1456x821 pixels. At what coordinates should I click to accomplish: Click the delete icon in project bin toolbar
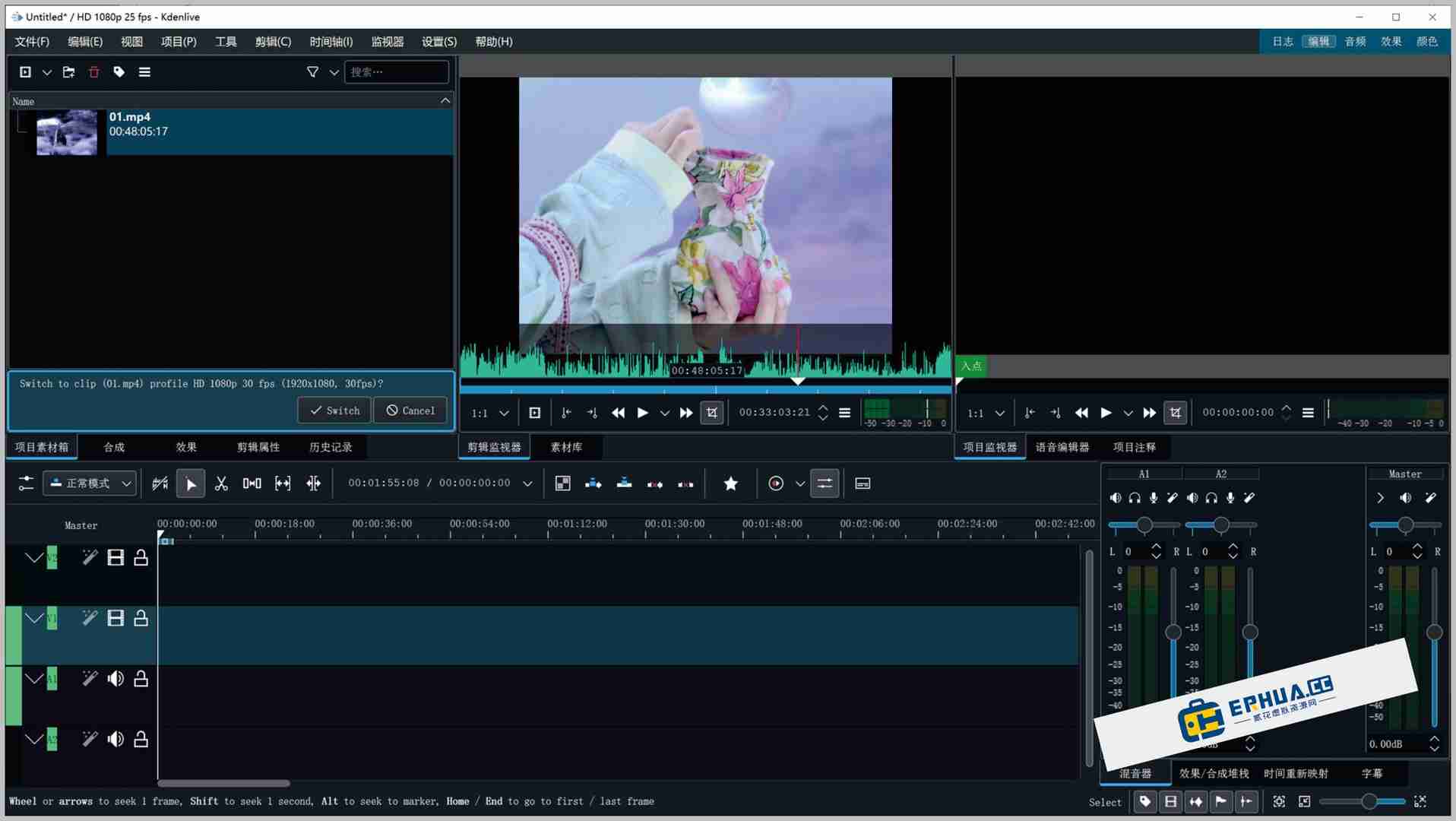click(93, 72)
